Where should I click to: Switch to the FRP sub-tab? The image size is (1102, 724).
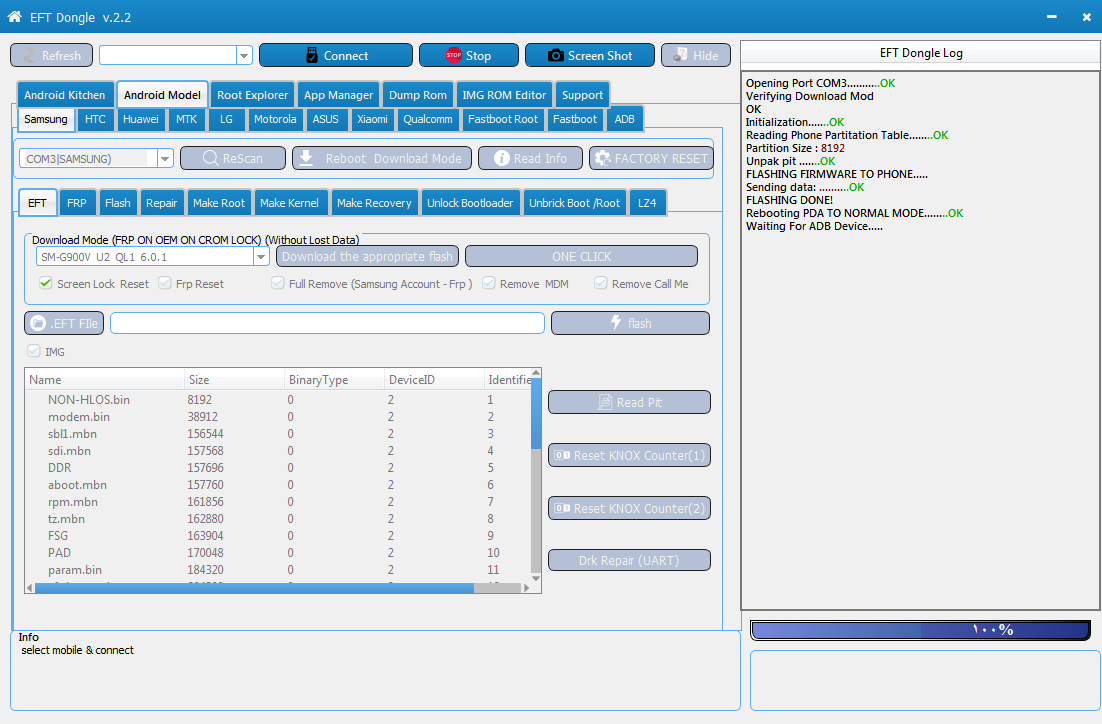pos(77,203)
